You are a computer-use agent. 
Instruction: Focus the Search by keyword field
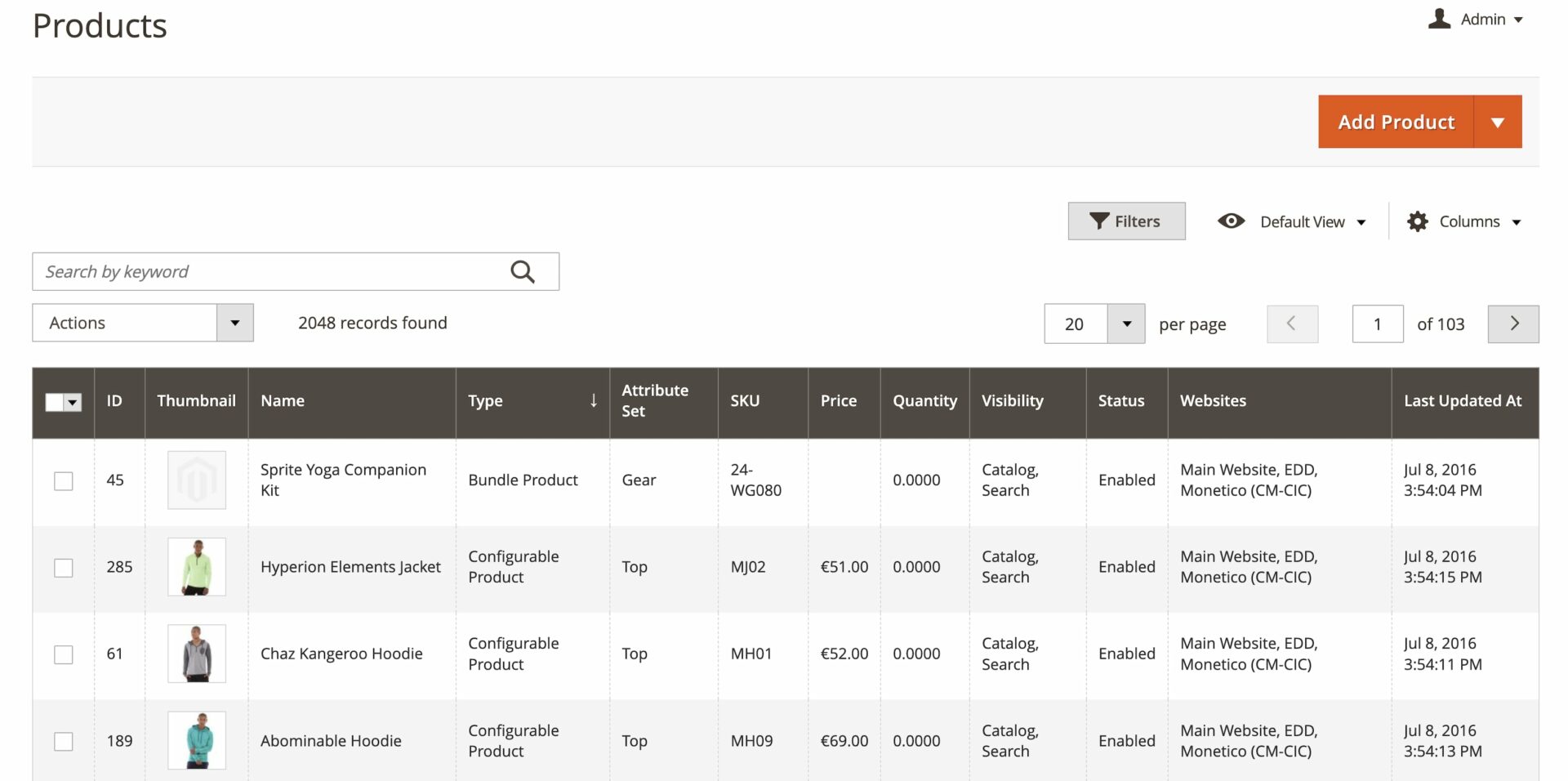tap(269, 272)
